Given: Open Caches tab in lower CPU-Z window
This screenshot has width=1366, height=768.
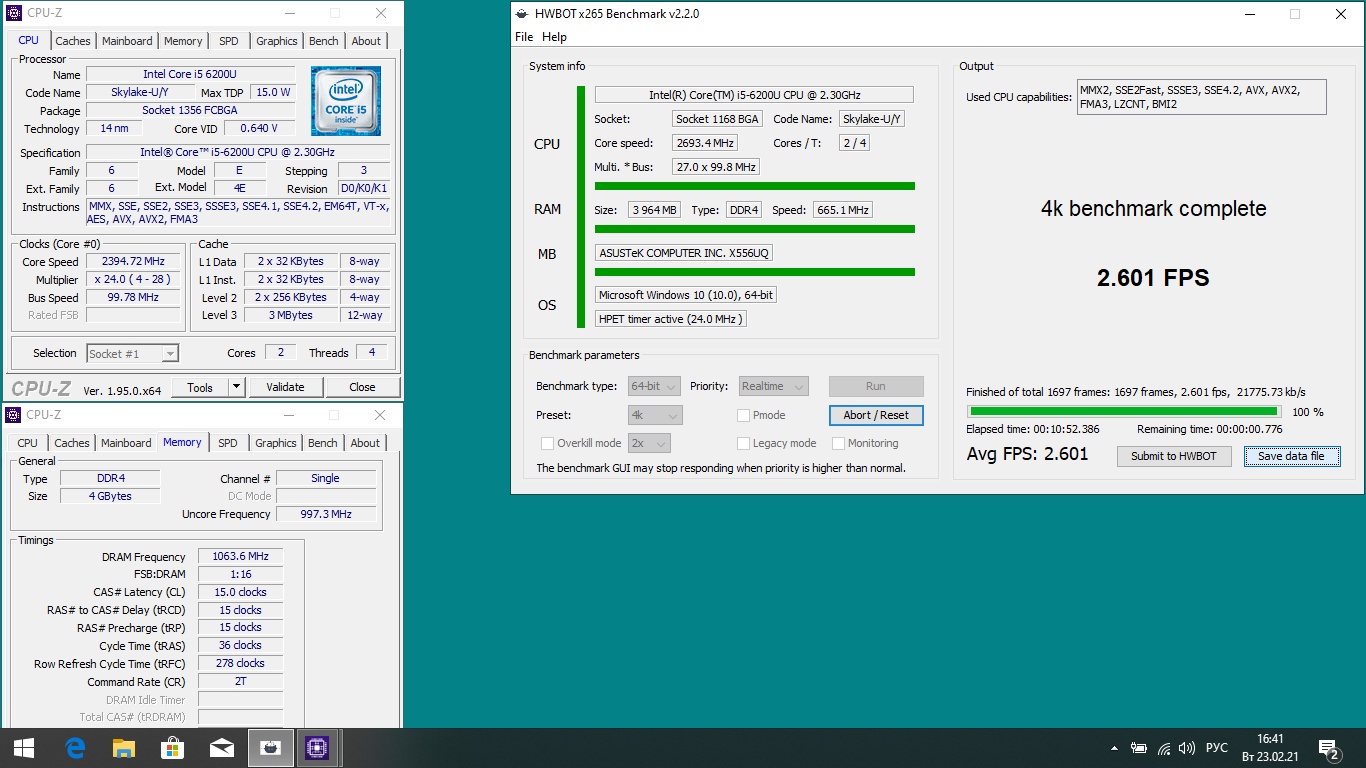Looking at the screenshot, I should tap(72, 443).
